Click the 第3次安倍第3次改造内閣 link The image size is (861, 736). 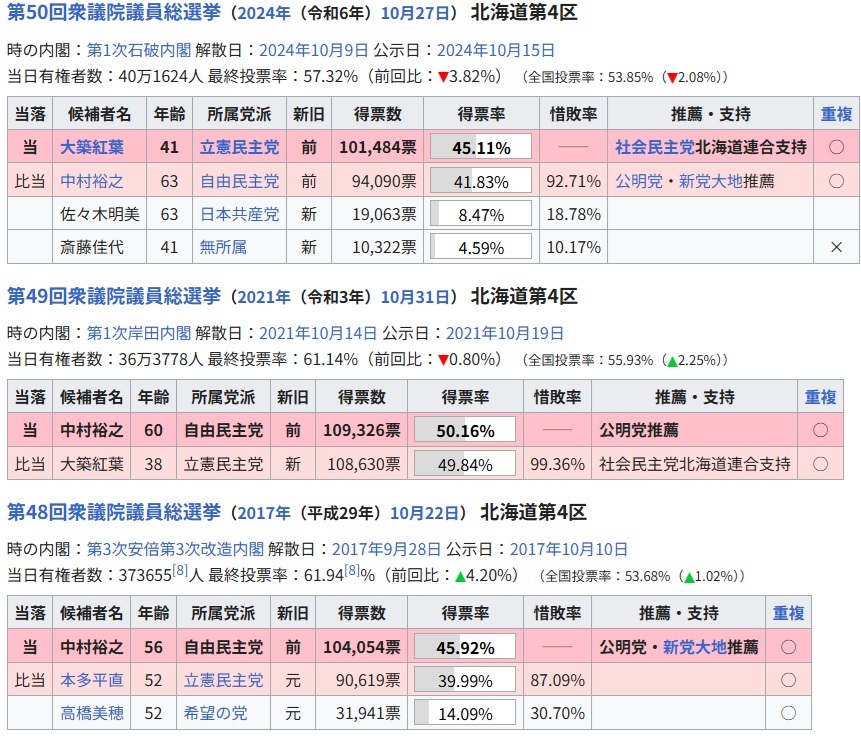pyautogui.click(x=175, y=549)
